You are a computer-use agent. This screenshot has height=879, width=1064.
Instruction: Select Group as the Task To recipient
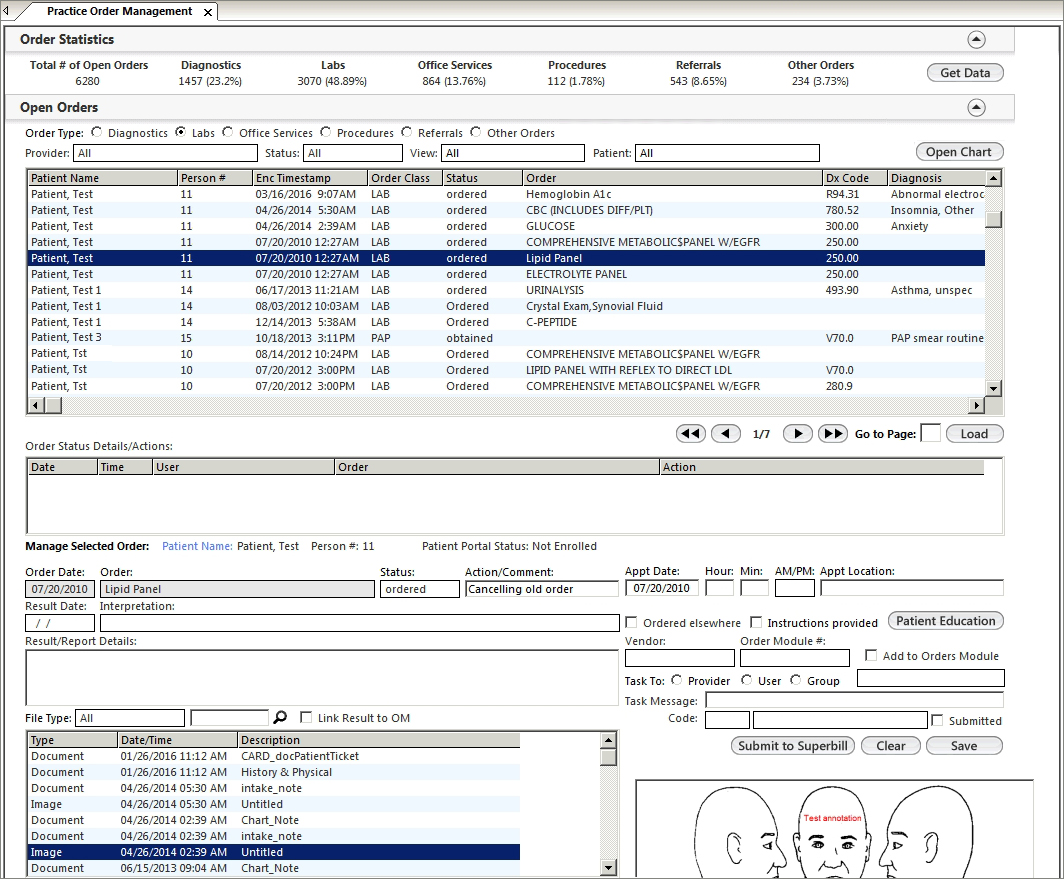pos(797,680)
